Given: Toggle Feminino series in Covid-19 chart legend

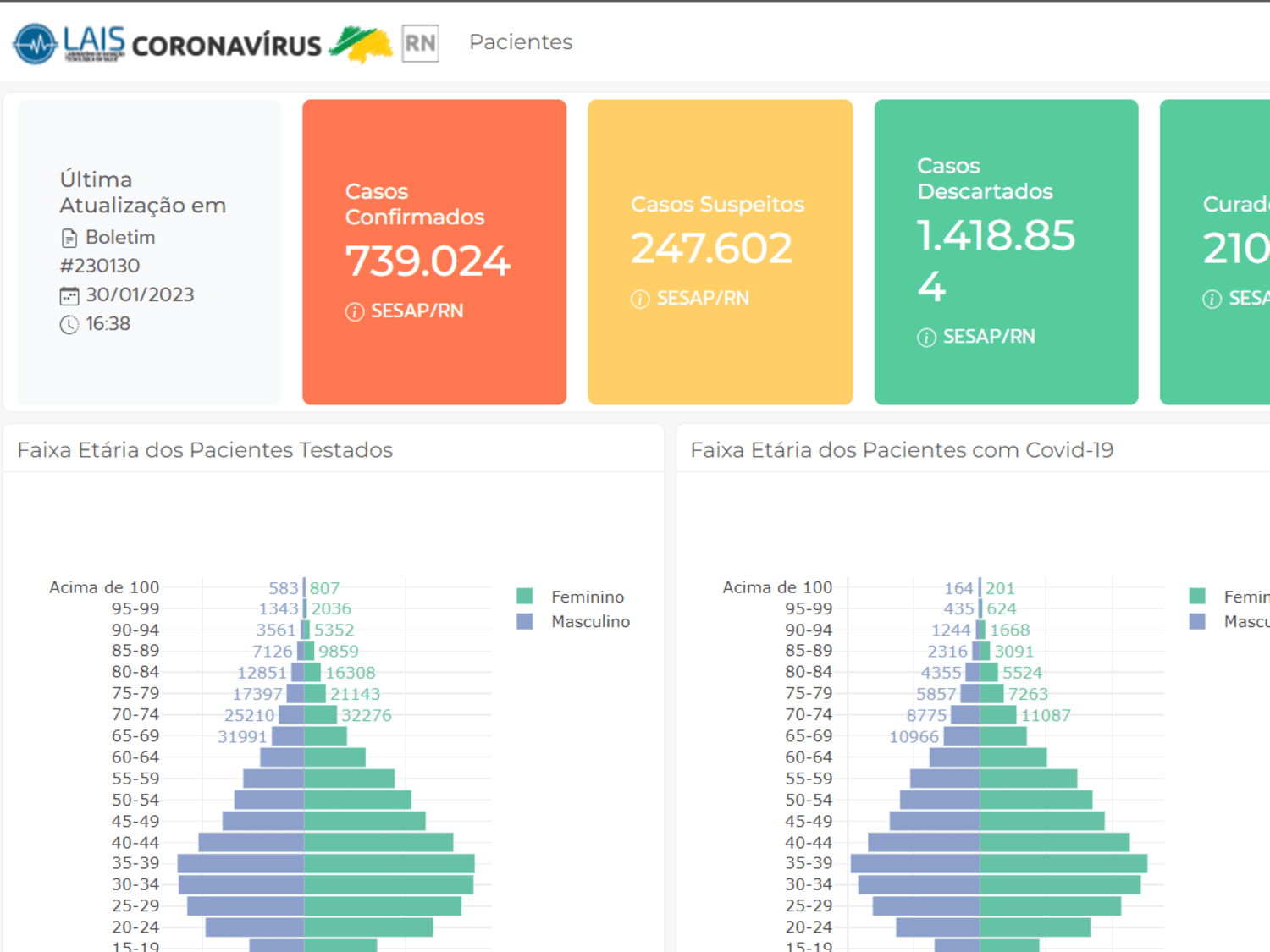Looking at the screenshot, I should tap(1229, 597).
